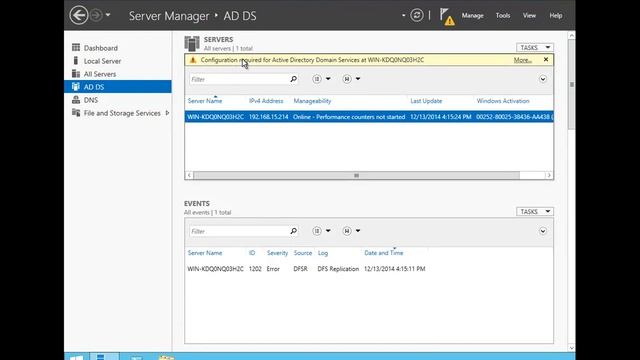Click the Events Filter text box
The height and width of the screenshot is (360, 640).
click(x=239, y=231)
